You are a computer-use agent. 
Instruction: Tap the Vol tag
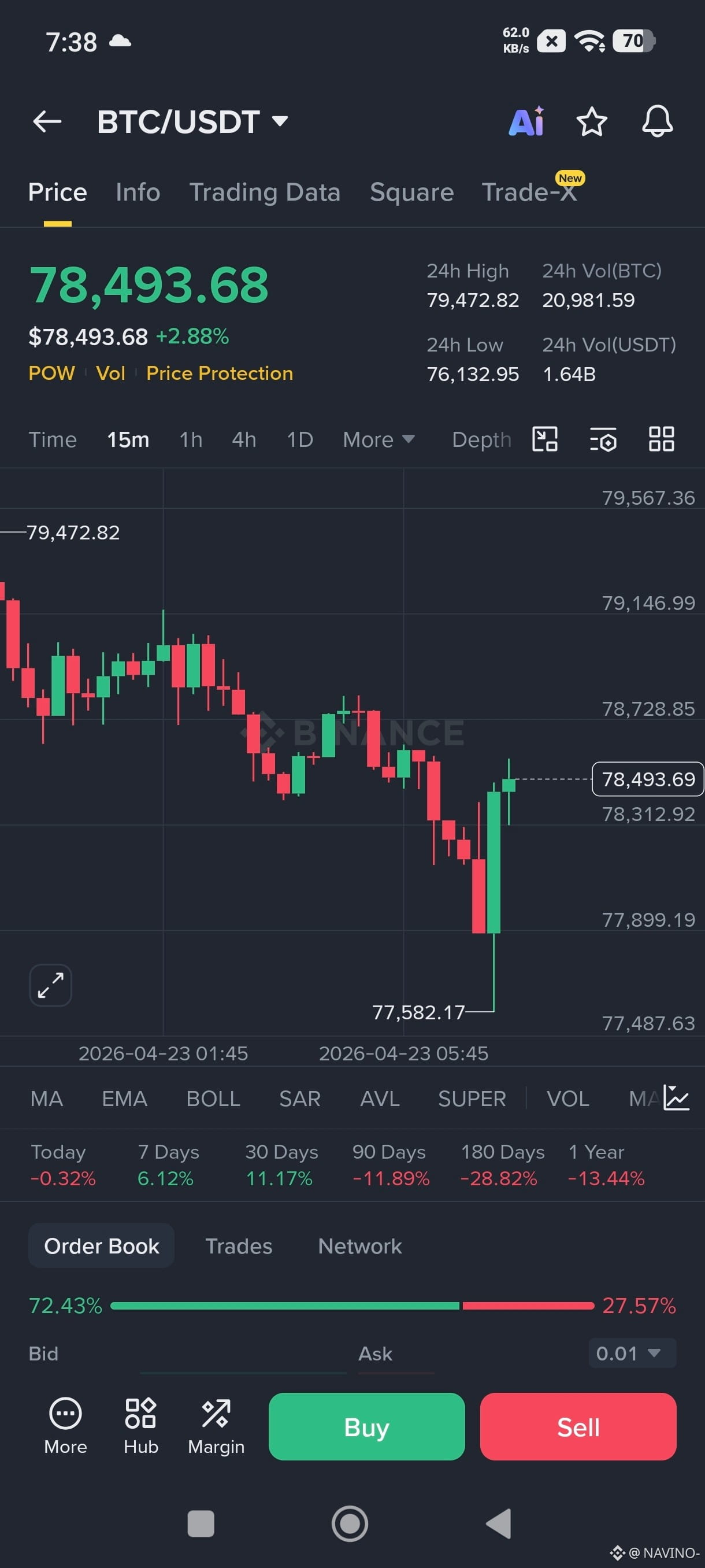click(x=111, y=373)
